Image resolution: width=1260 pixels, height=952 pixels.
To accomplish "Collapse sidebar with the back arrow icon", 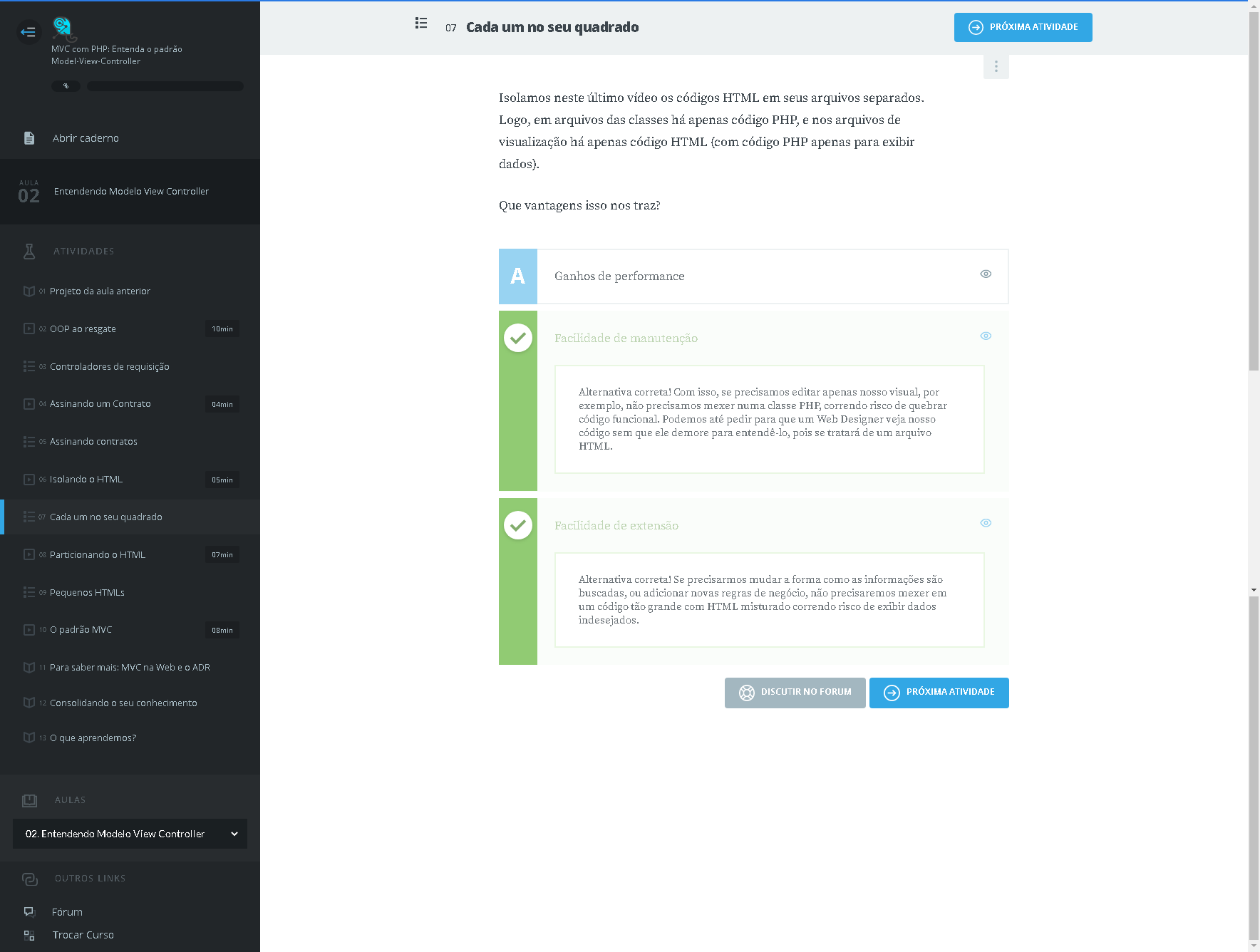I will point(29,32).
